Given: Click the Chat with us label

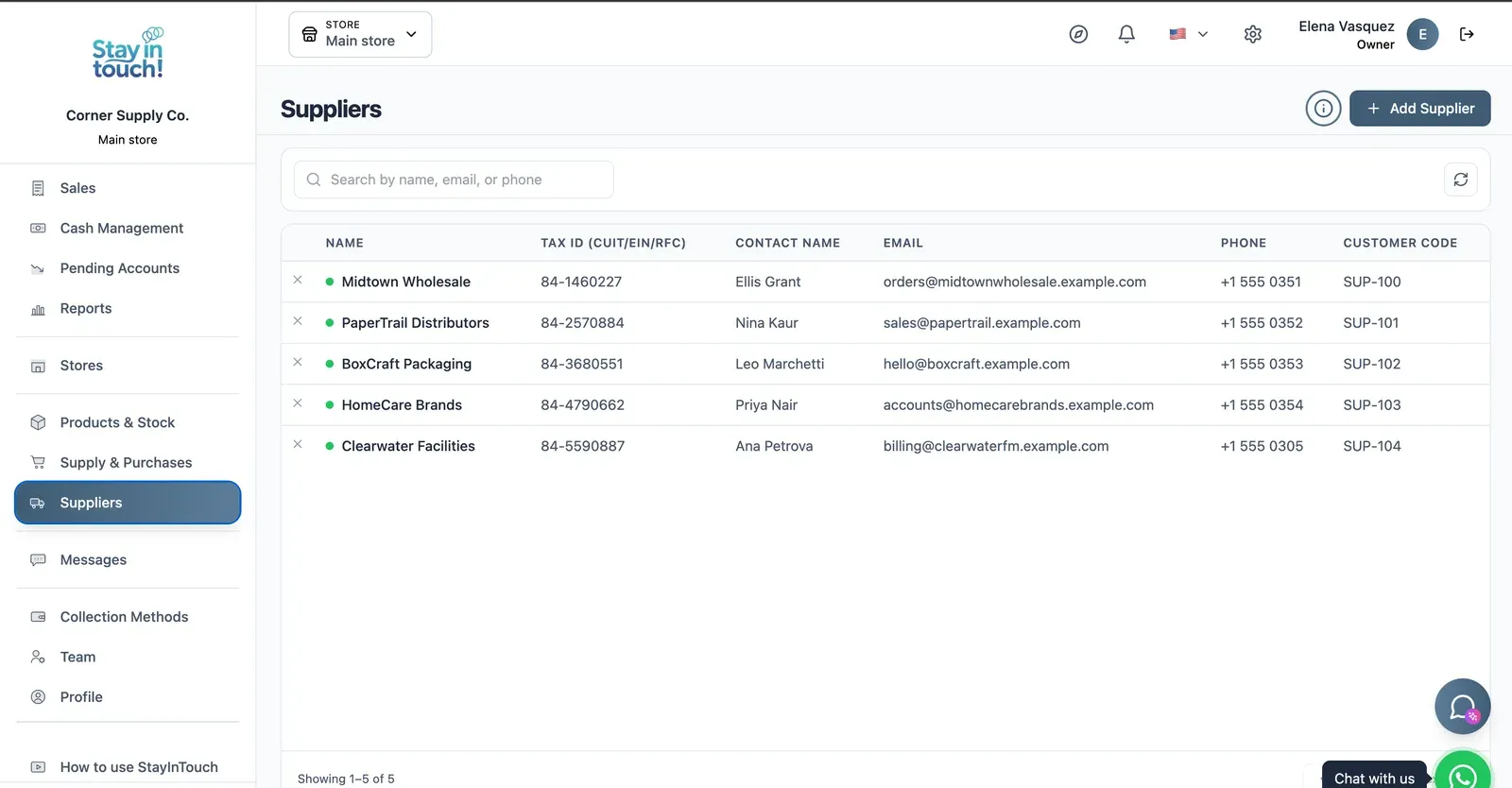Looking at the screenshot, I should pos(1374,778).
